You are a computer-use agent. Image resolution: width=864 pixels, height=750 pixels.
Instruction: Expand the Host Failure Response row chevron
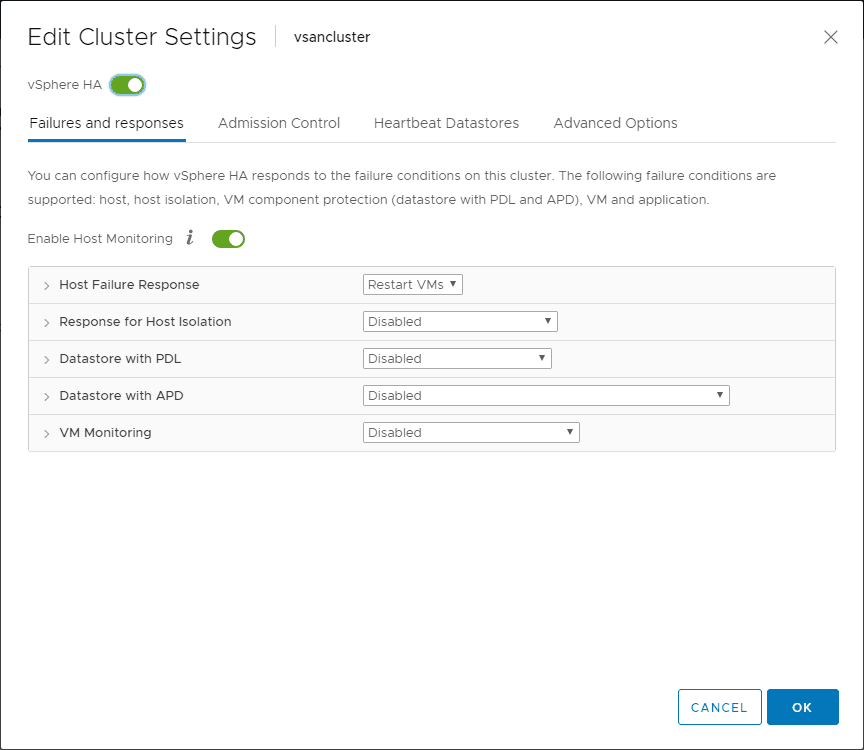click(47, 285)
